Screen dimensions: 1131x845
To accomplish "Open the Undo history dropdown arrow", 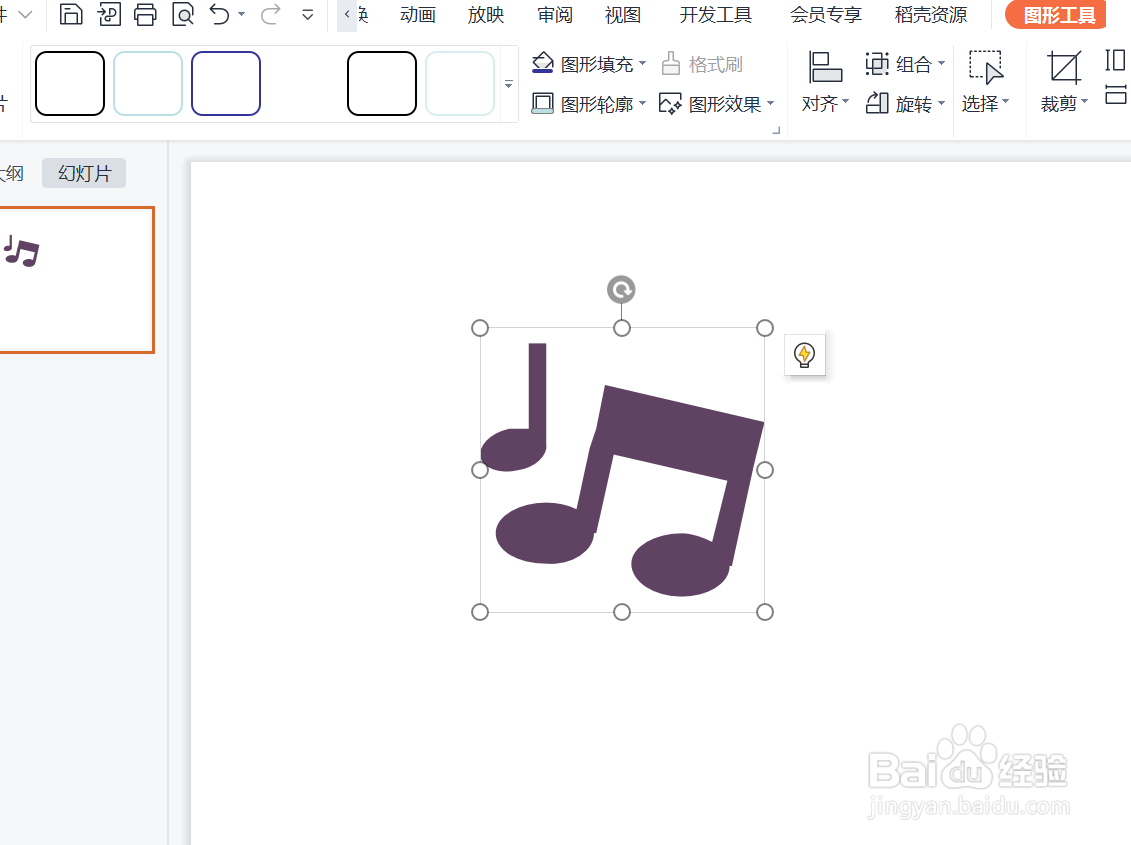I will pyautogui.click(x=242, y=14).
